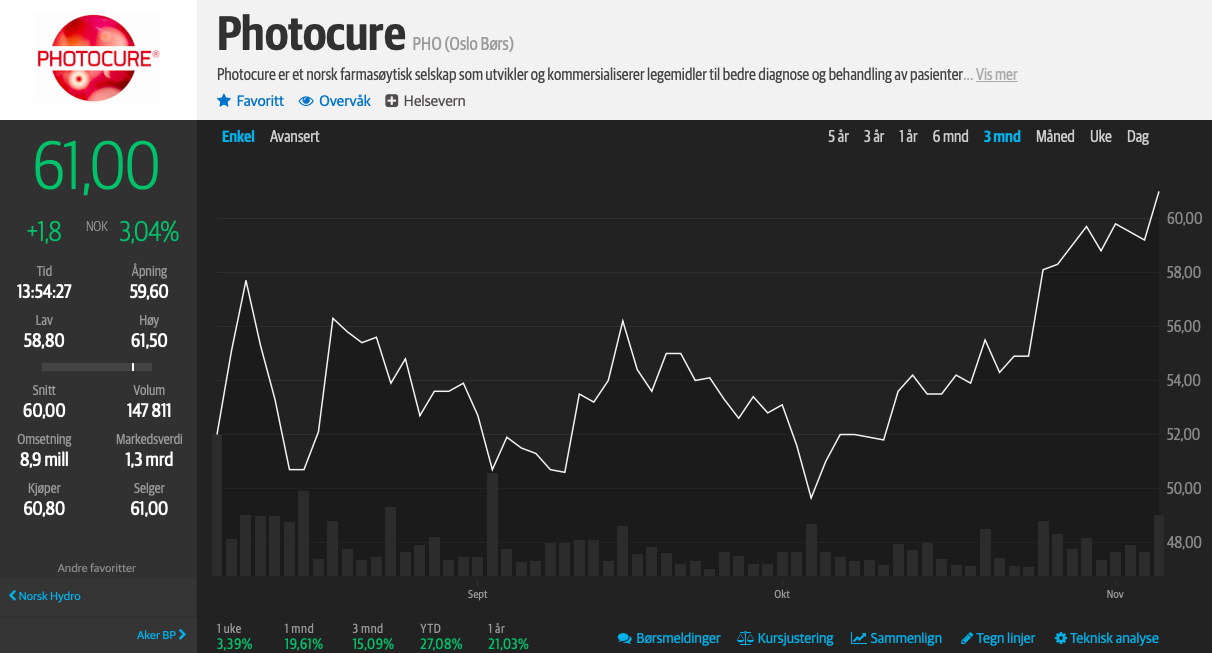
Task: Click the Volum value 147 811
Action: [x=149, y=411]
